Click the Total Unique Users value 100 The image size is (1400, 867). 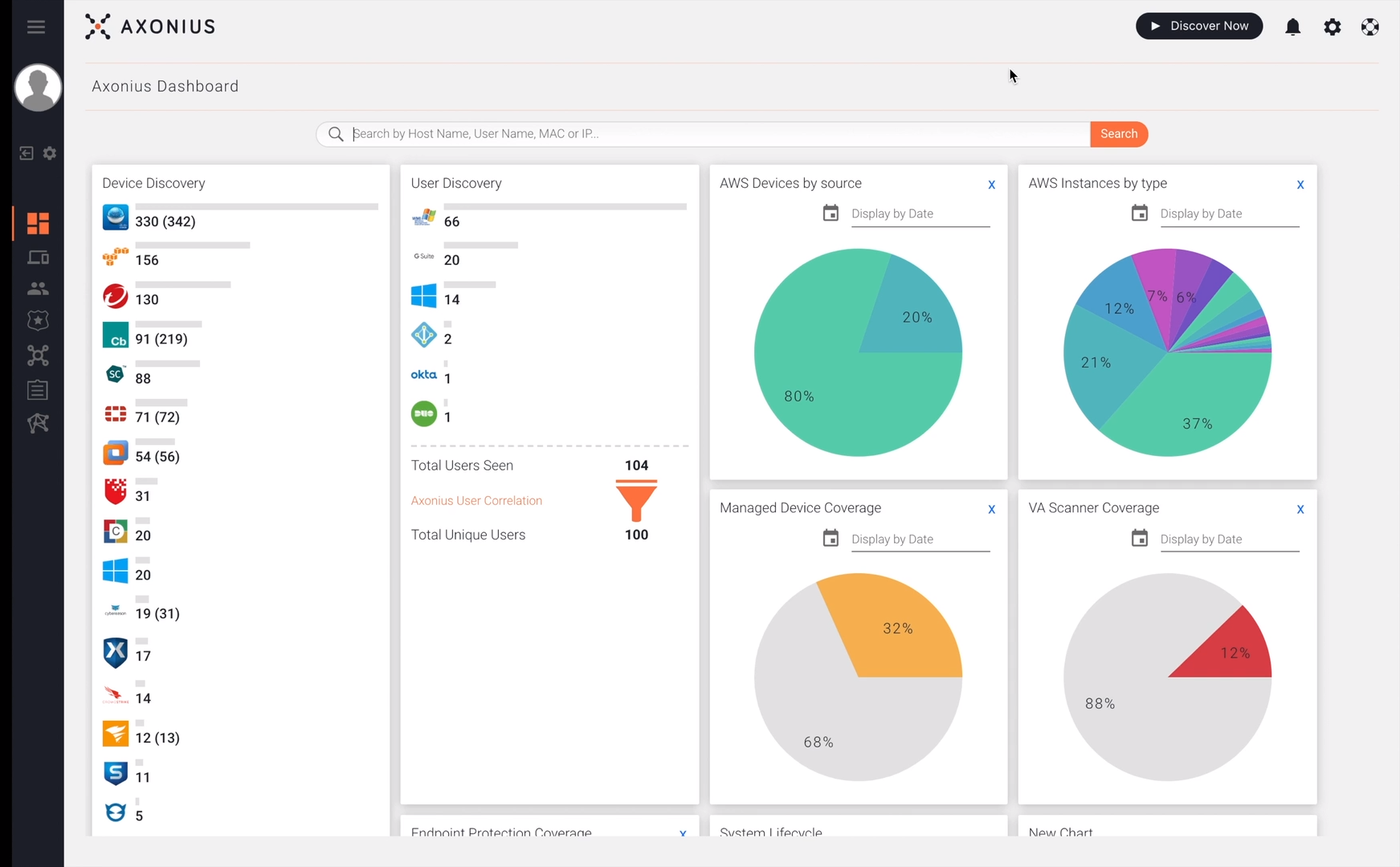[636, 535]
